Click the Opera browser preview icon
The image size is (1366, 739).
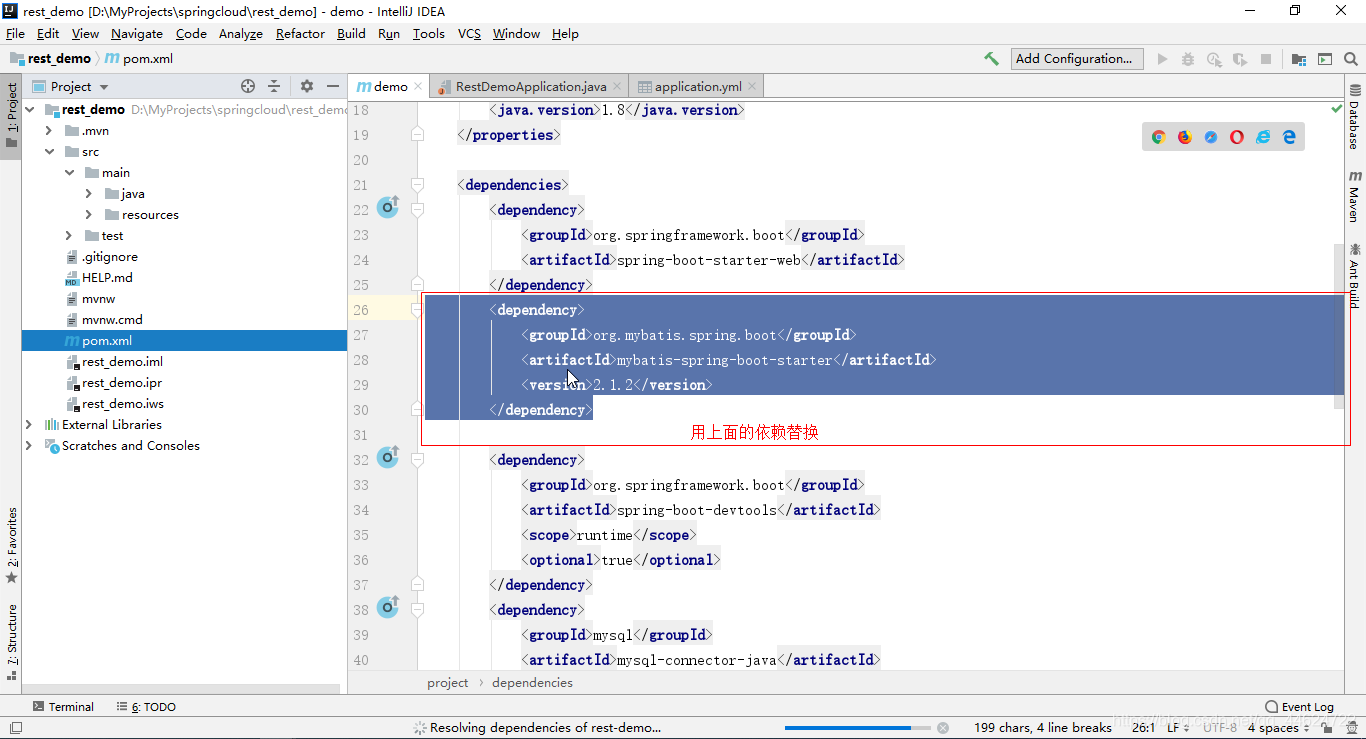point(1237,136)
